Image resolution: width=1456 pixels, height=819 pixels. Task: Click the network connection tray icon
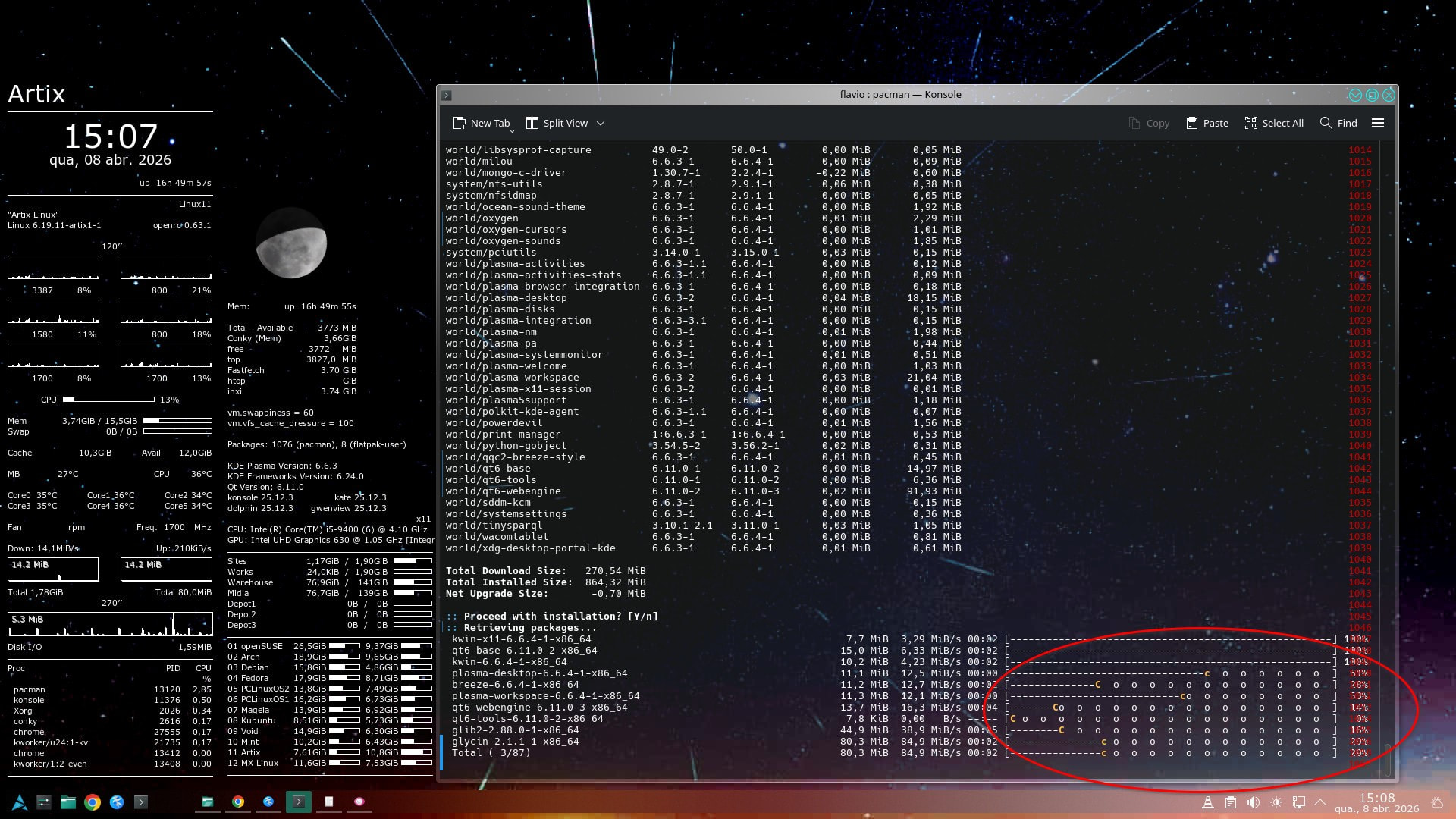point(1299,802)
